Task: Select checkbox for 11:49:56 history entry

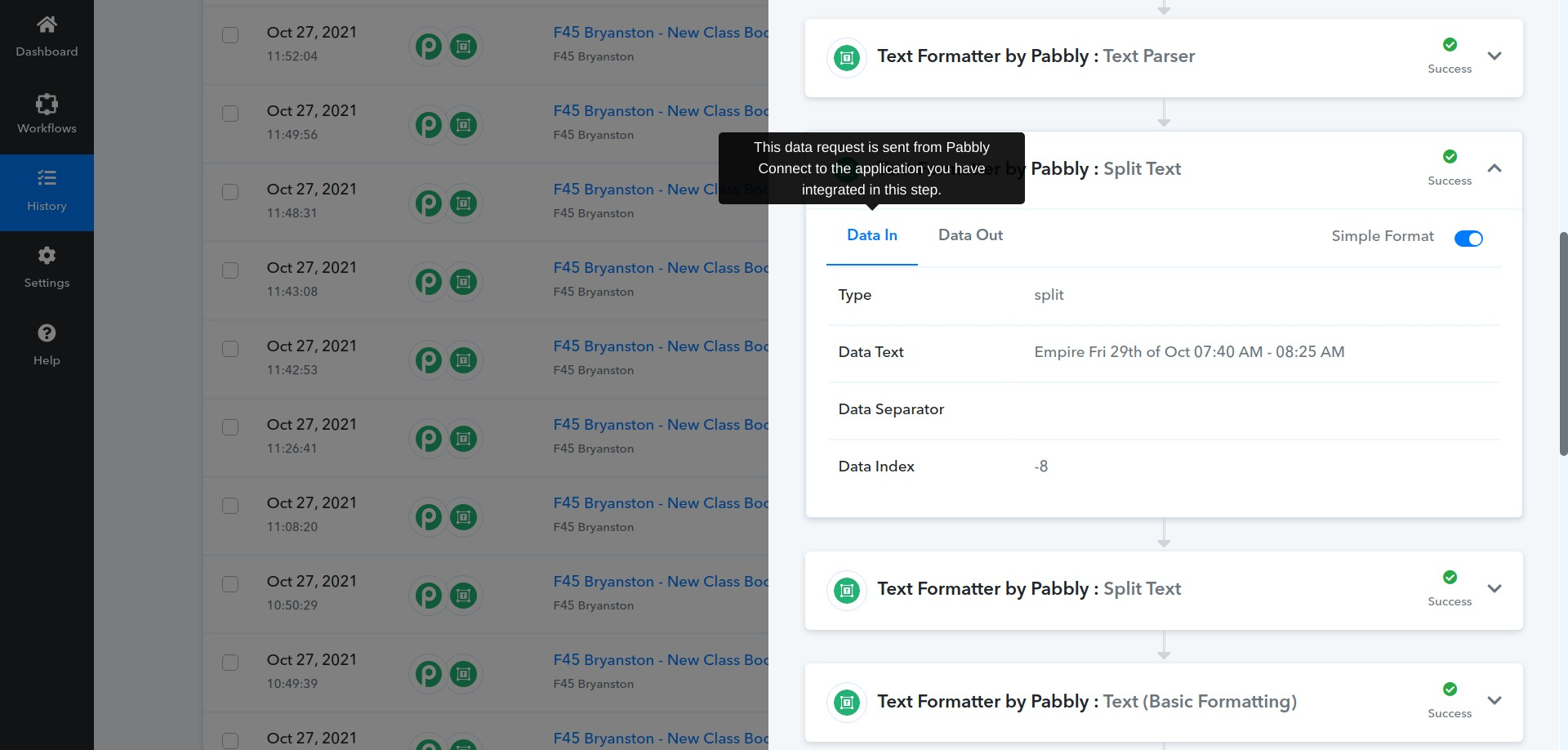Action: (230, 114)
